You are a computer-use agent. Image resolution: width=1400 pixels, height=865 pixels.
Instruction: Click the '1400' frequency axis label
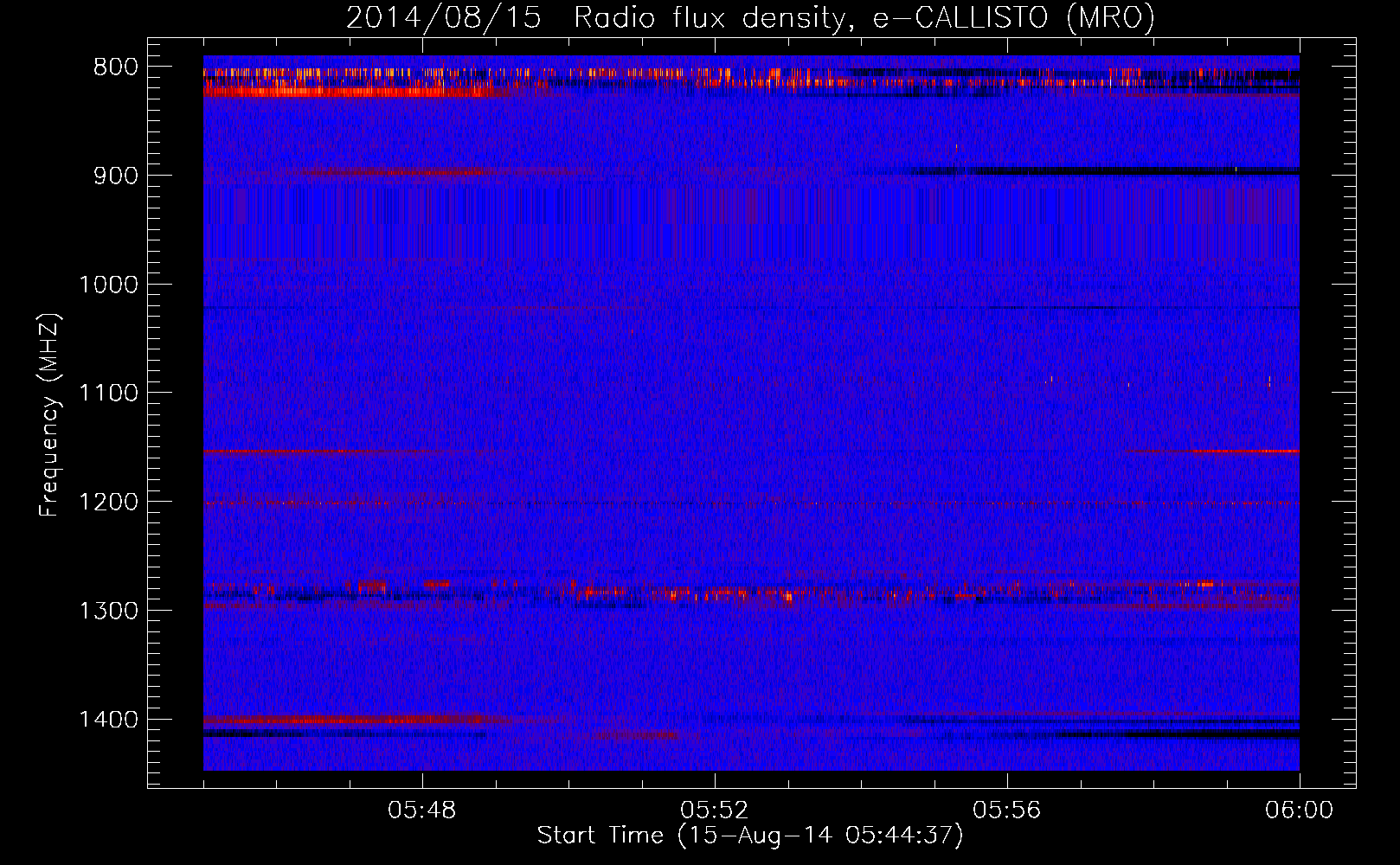pos(108,720)
